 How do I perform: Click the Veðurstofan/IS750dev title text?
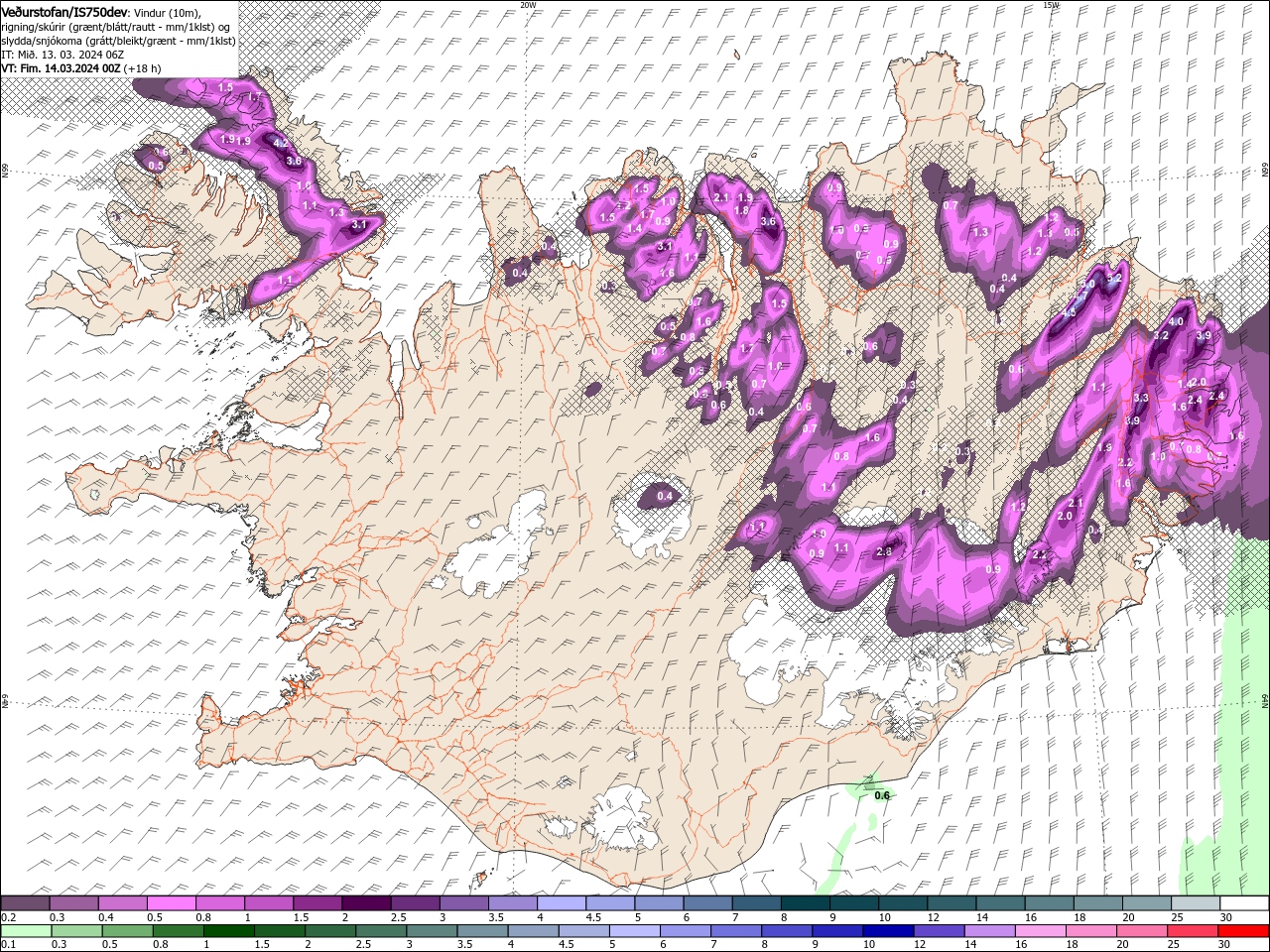tap(64, 12)
